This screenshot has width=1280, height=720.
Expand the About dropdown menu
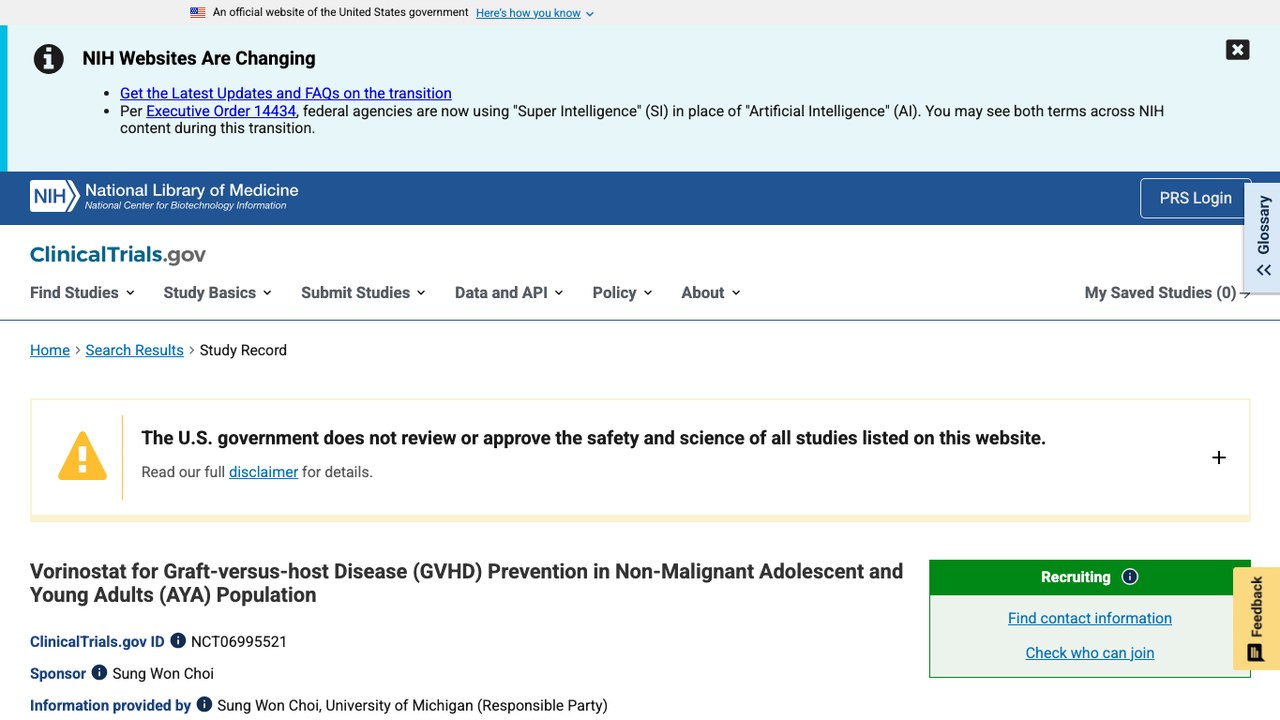711,293
